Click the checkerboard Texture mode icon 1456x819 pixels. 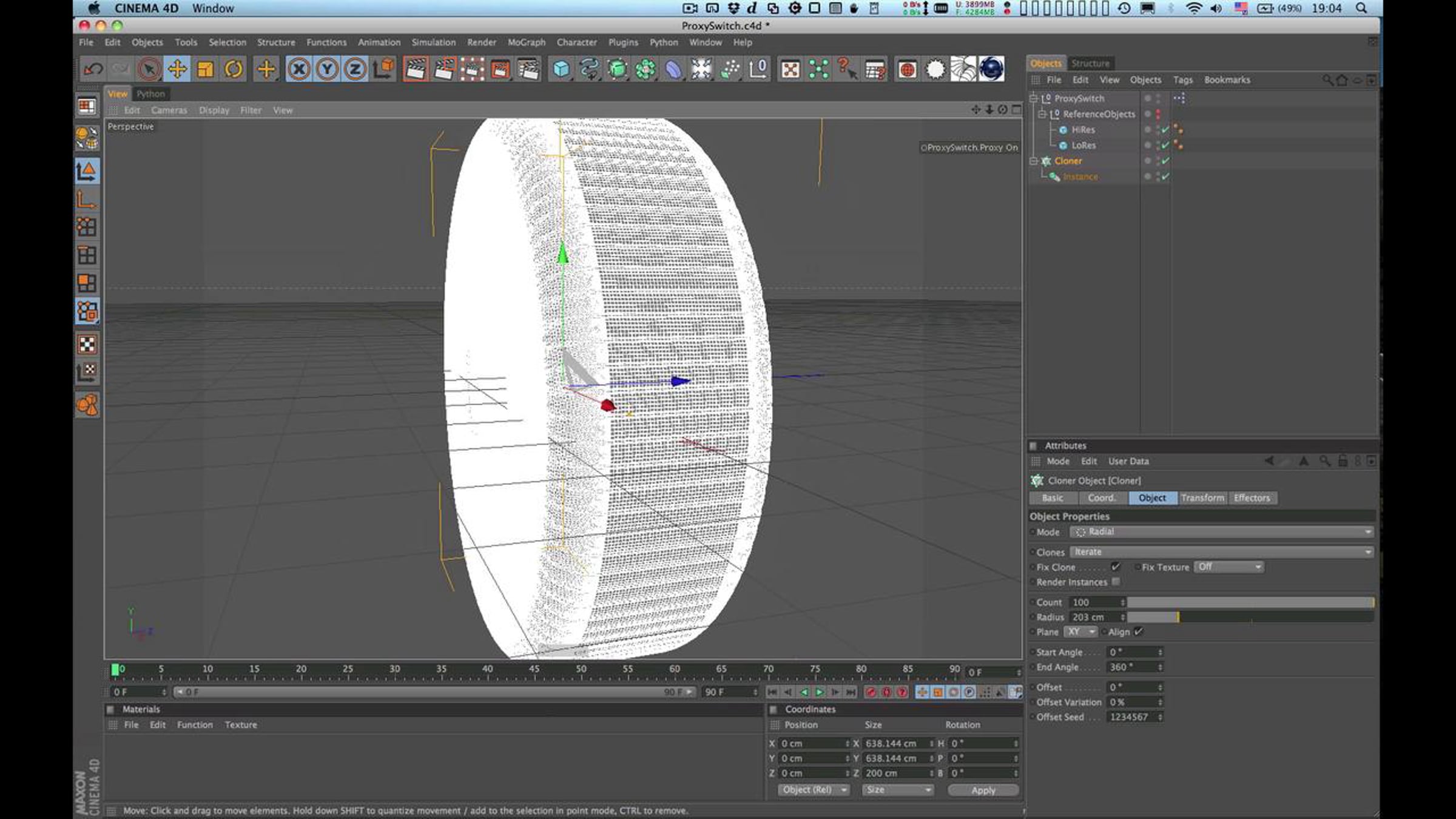pyautogui.click(x=87, y=345)
